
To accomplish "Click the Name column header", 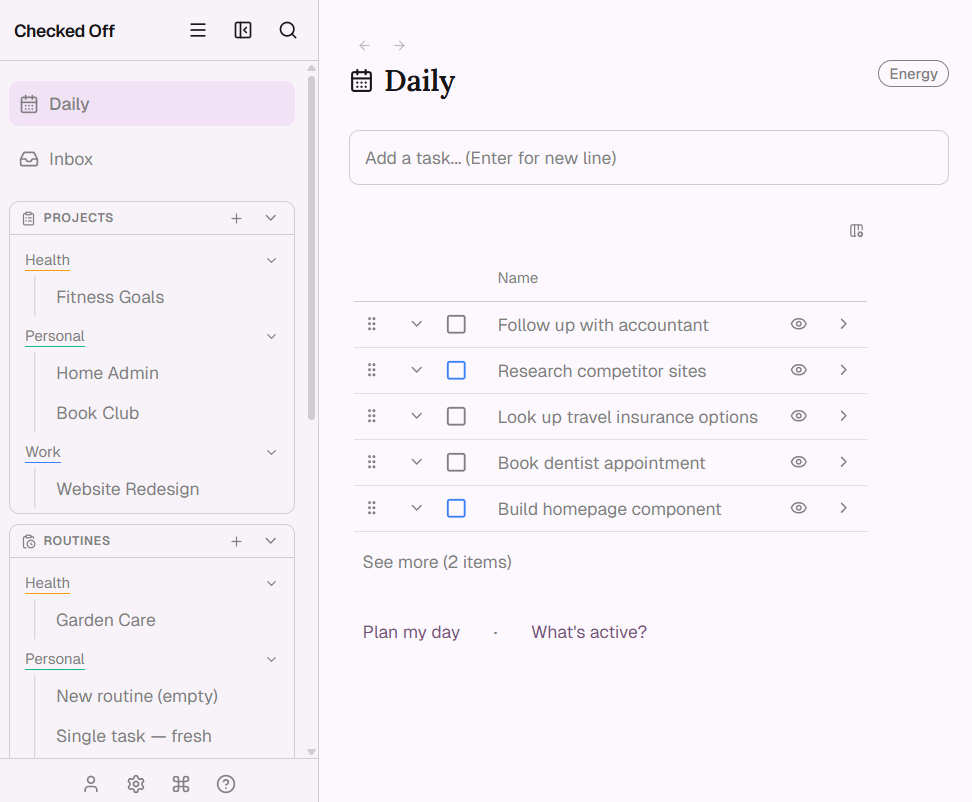I will coord(518,278).
